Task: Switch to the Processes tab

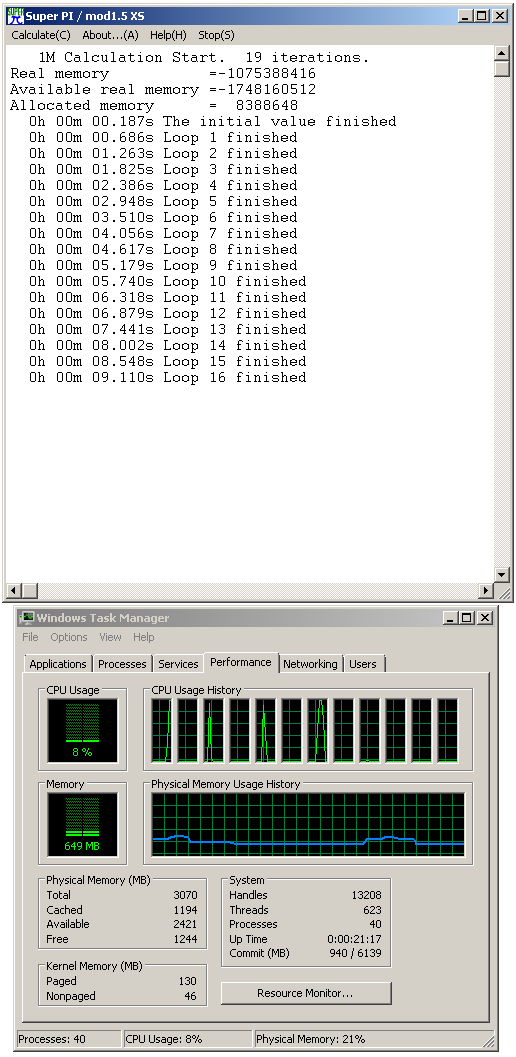Action: [122, 664]
